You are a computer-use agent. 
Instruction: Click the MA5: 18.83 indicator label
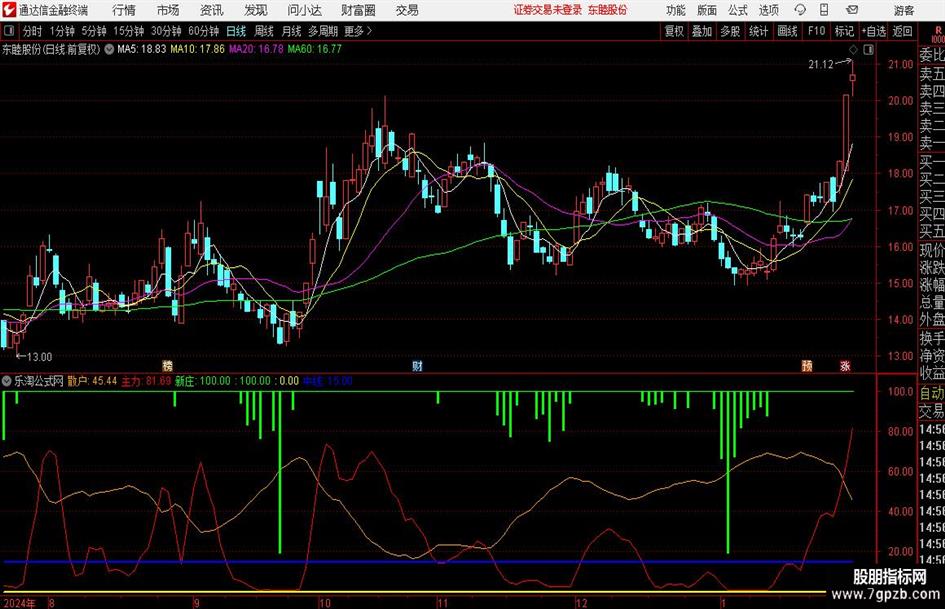(142, 49)
